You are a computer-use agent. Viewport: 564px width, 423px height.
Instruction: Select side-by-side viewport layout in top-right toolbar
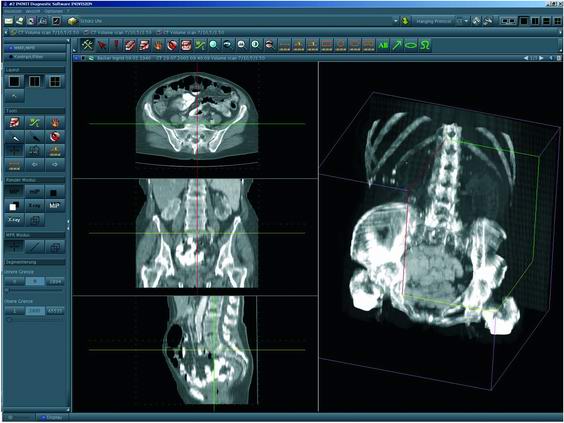coord(535,21)
